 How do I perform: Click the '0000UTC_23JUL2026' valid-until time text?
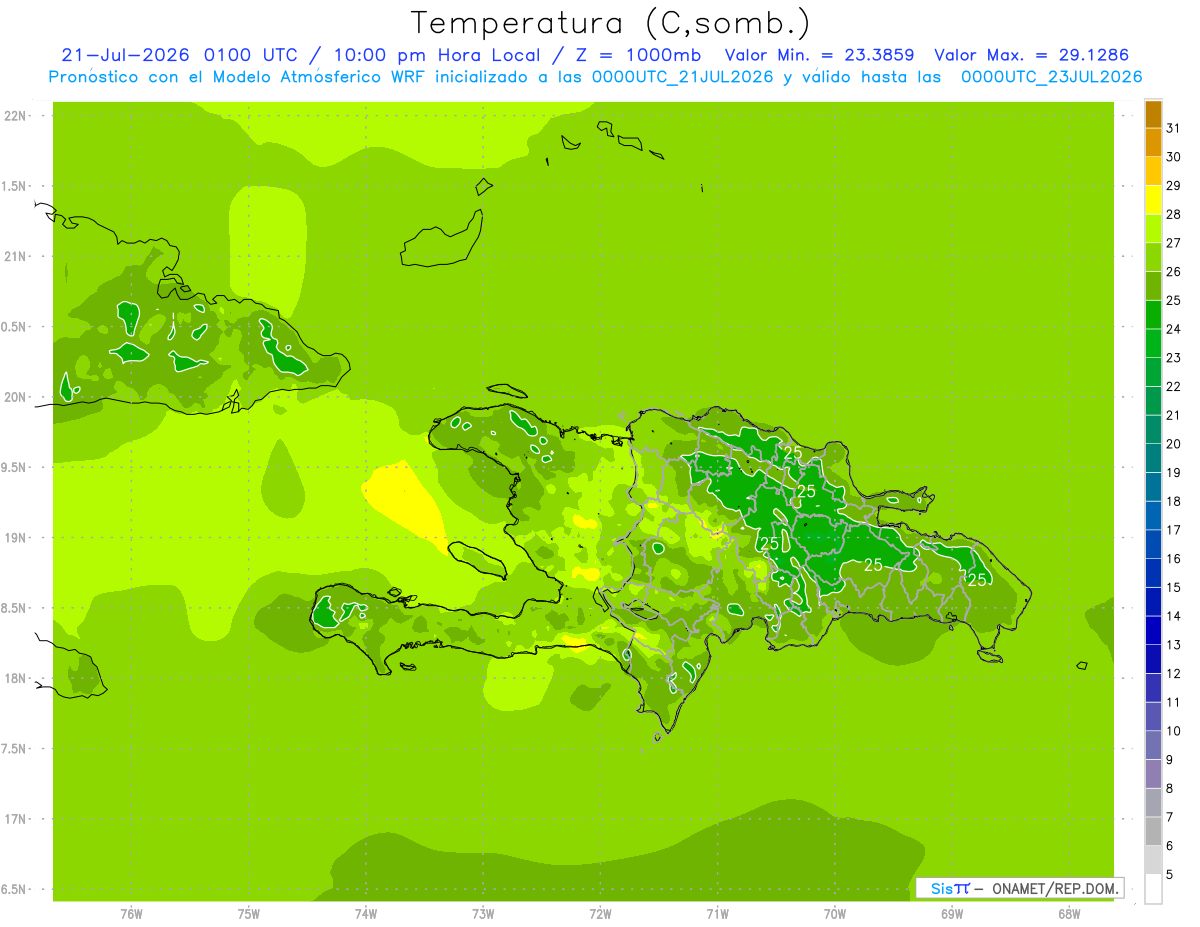(x=1051, y=77)
